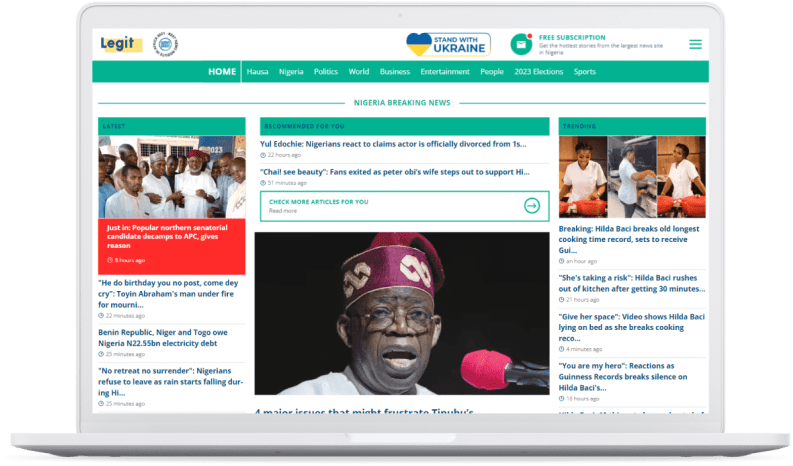Click the Stand With Ukraine heart banner
Image resolution: width=793 pixels, height=466 pixels.
(448, 45)
